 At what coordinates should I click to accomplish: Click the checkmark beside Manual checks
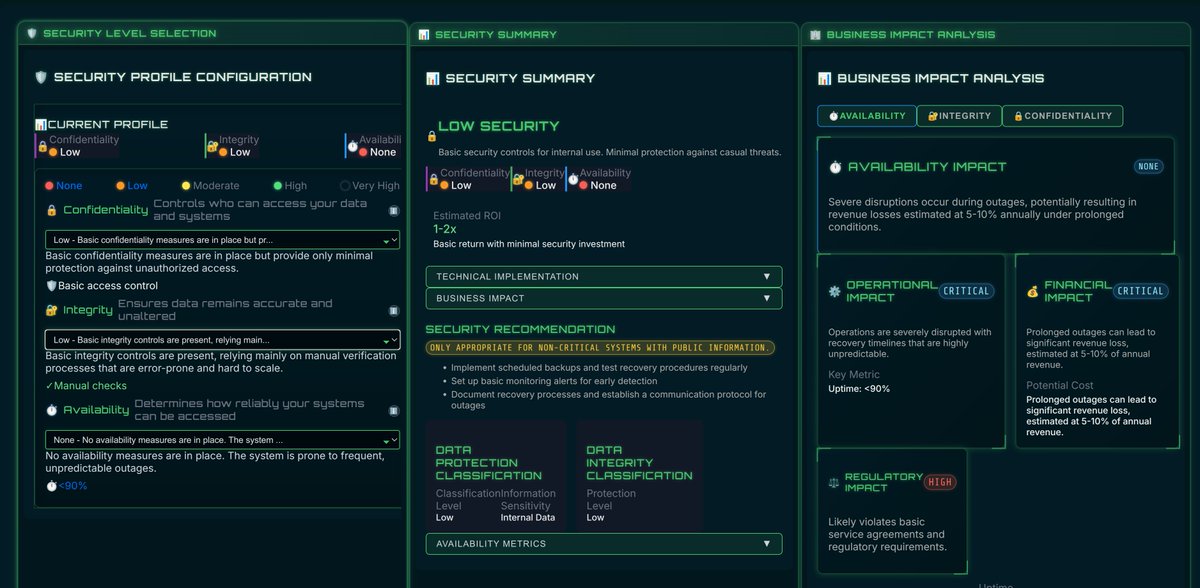coord(50,386)
